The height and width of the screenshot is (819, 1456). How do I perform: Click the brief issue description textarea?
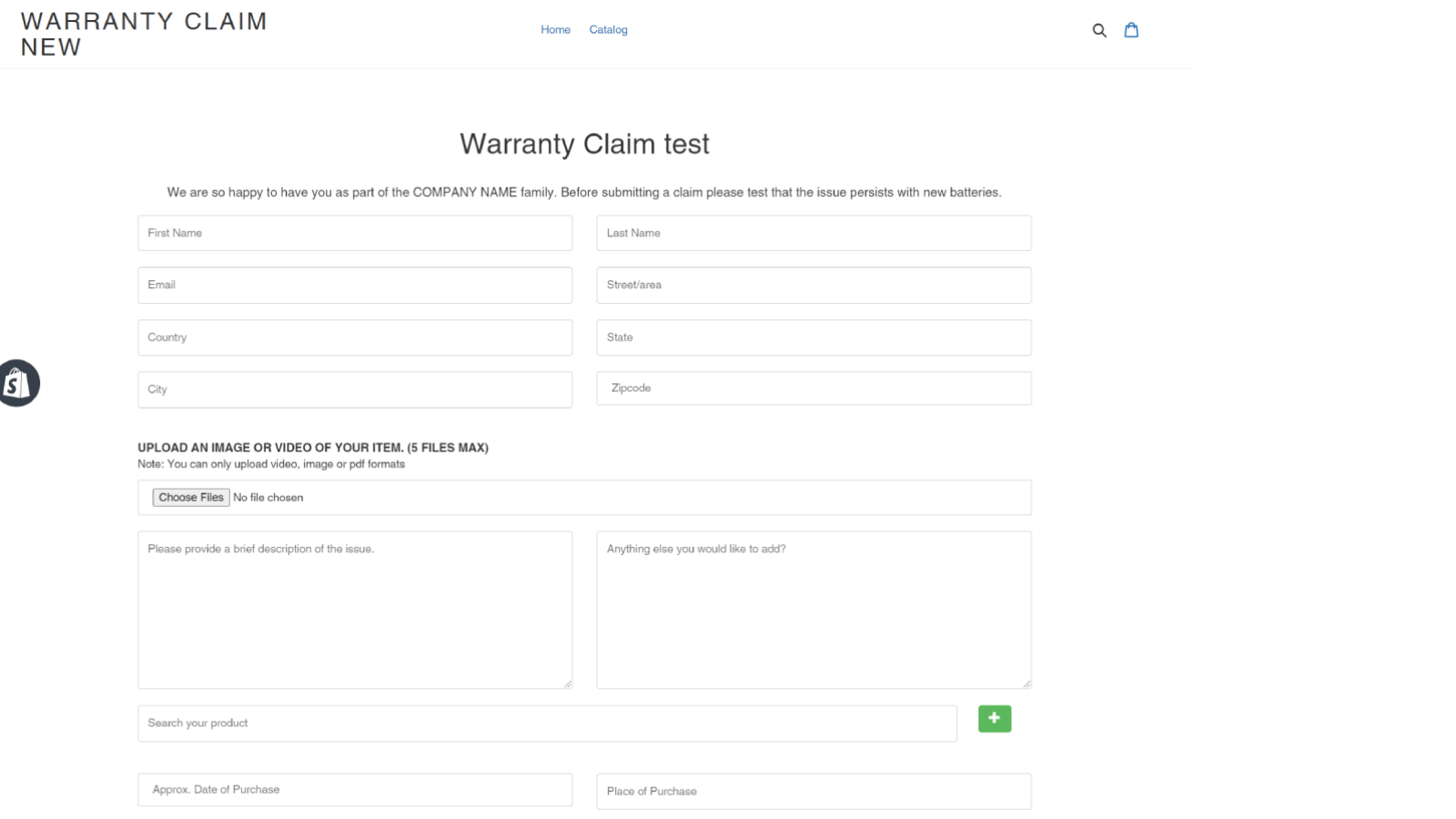pos(355,610)
